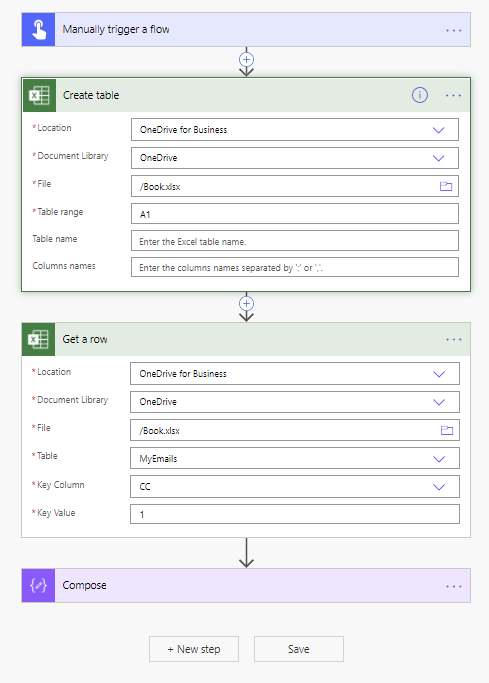The image size is (489, 683).
Task: Open menu for Manually trigger a flow
Action: pyautogui.click(x=453, y=30)
